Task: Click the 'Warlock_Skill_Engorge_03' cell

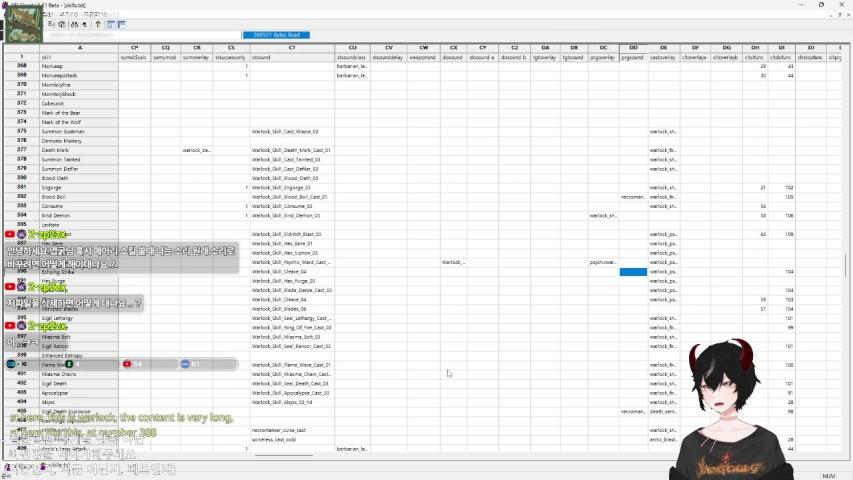Action: (x=292, y=187)
